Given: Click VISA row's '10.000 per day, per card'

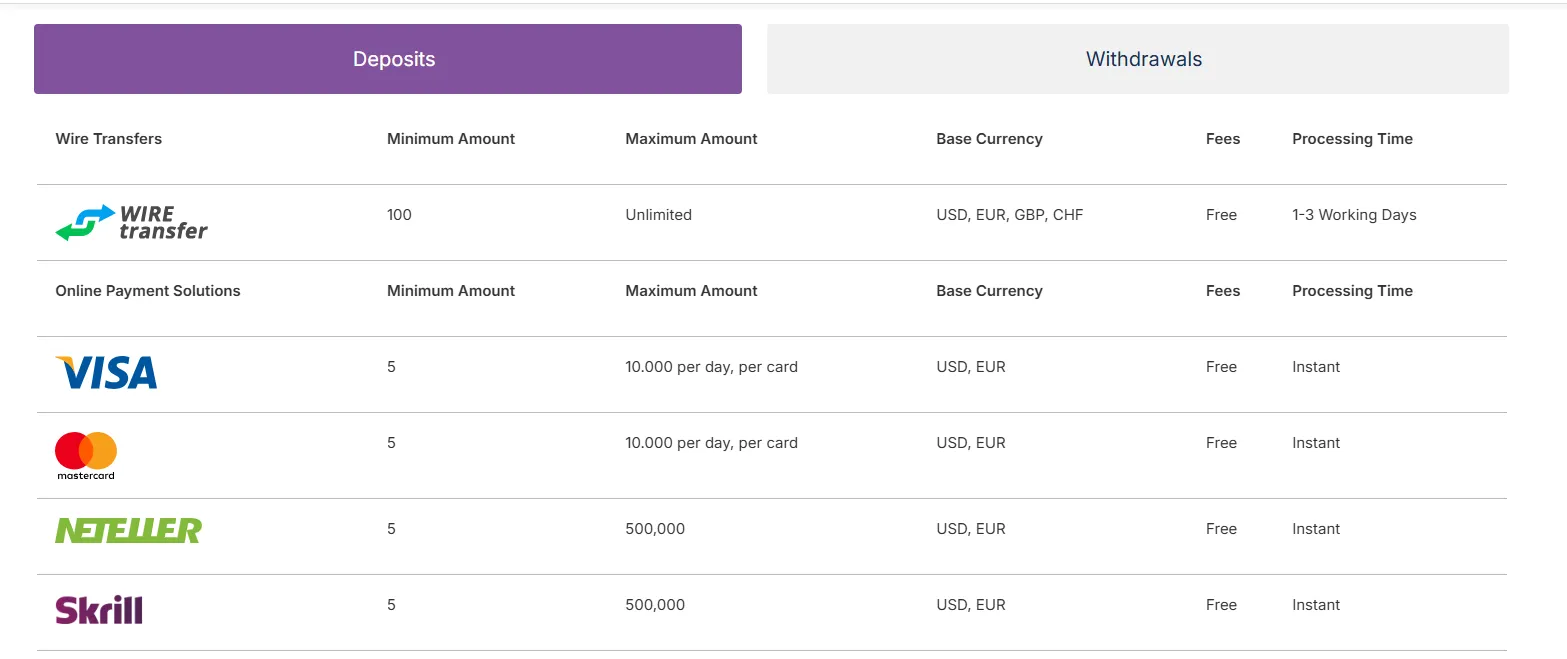Looking at the screenshot, I should point(712,367).
